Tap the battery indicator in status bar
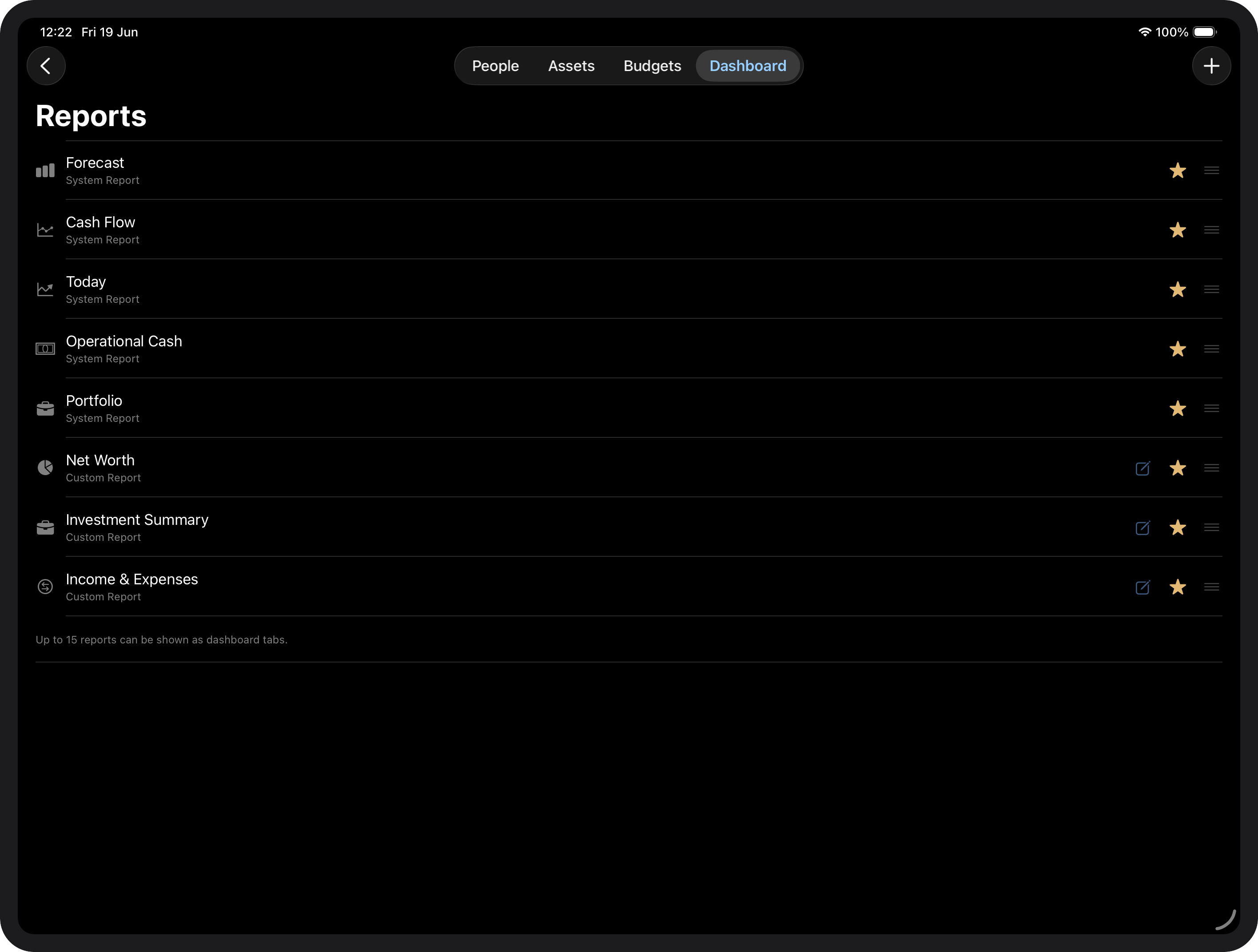The image size is (1258, 952). click(1205, 32)
